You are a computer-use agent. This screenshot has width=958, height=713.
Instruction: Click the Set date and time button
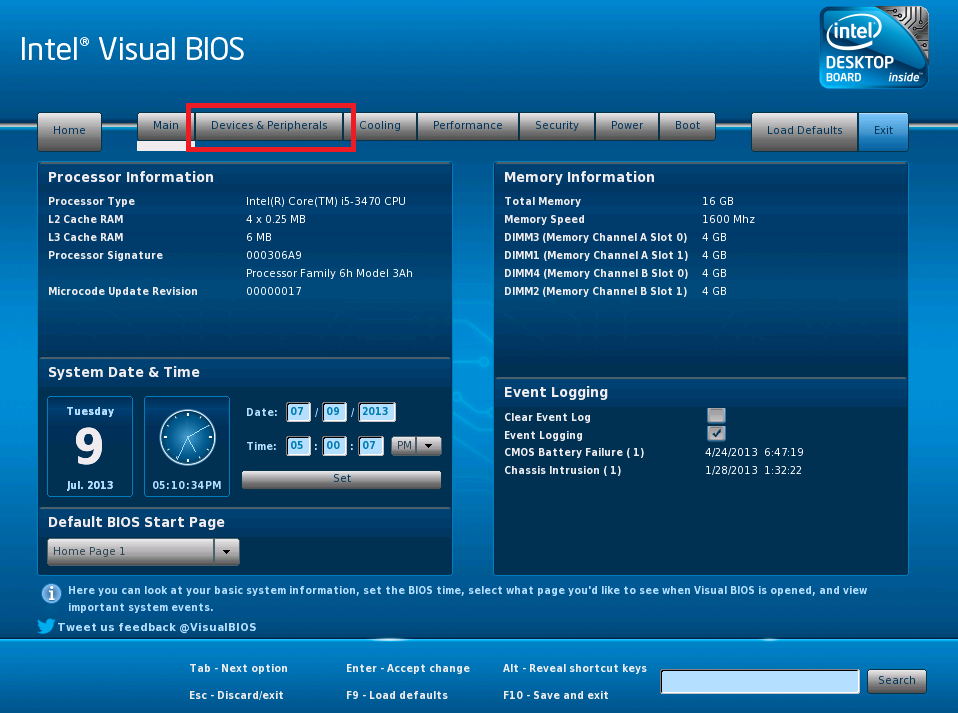click(342, 479)
